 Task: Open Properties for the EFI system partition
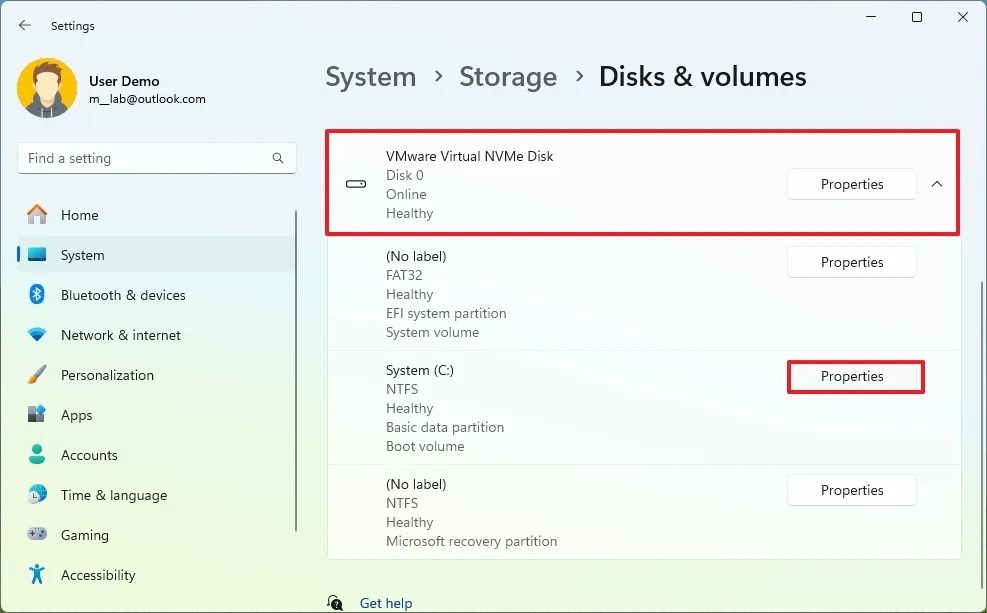point(851,262)
